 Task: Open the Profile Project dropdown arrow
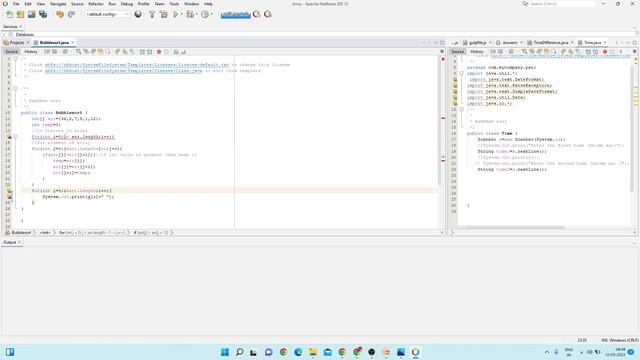(211, 14)
